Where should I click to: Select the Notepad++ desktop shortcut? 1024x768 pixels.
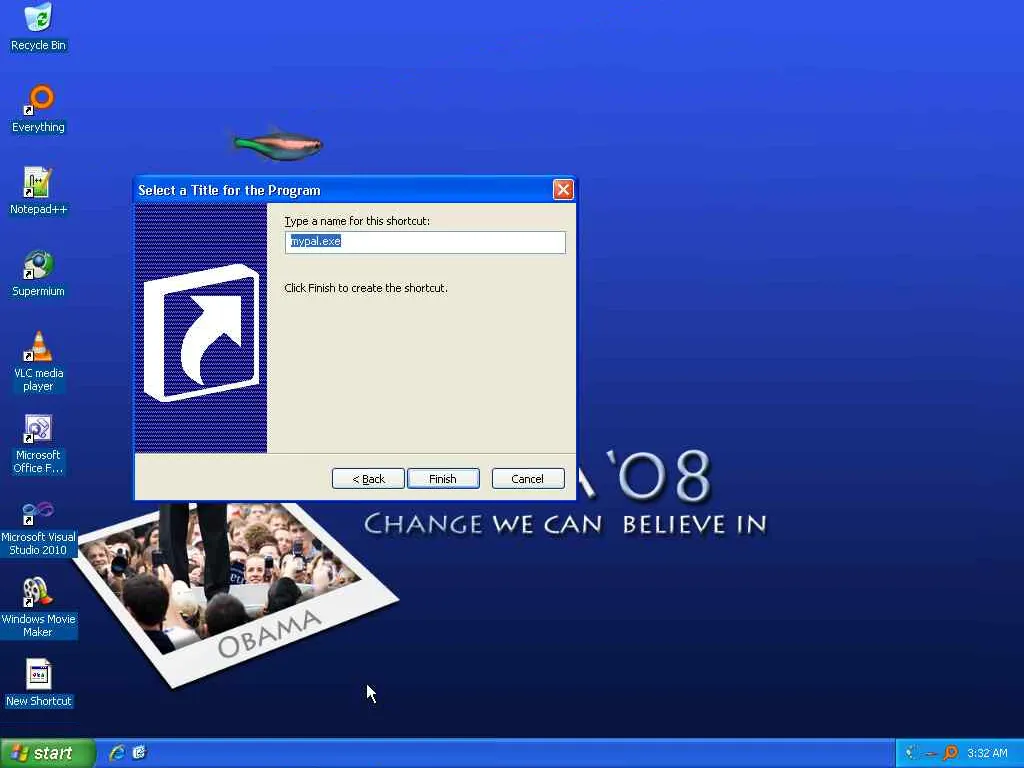pyautogui.click(x=39, y=191)
